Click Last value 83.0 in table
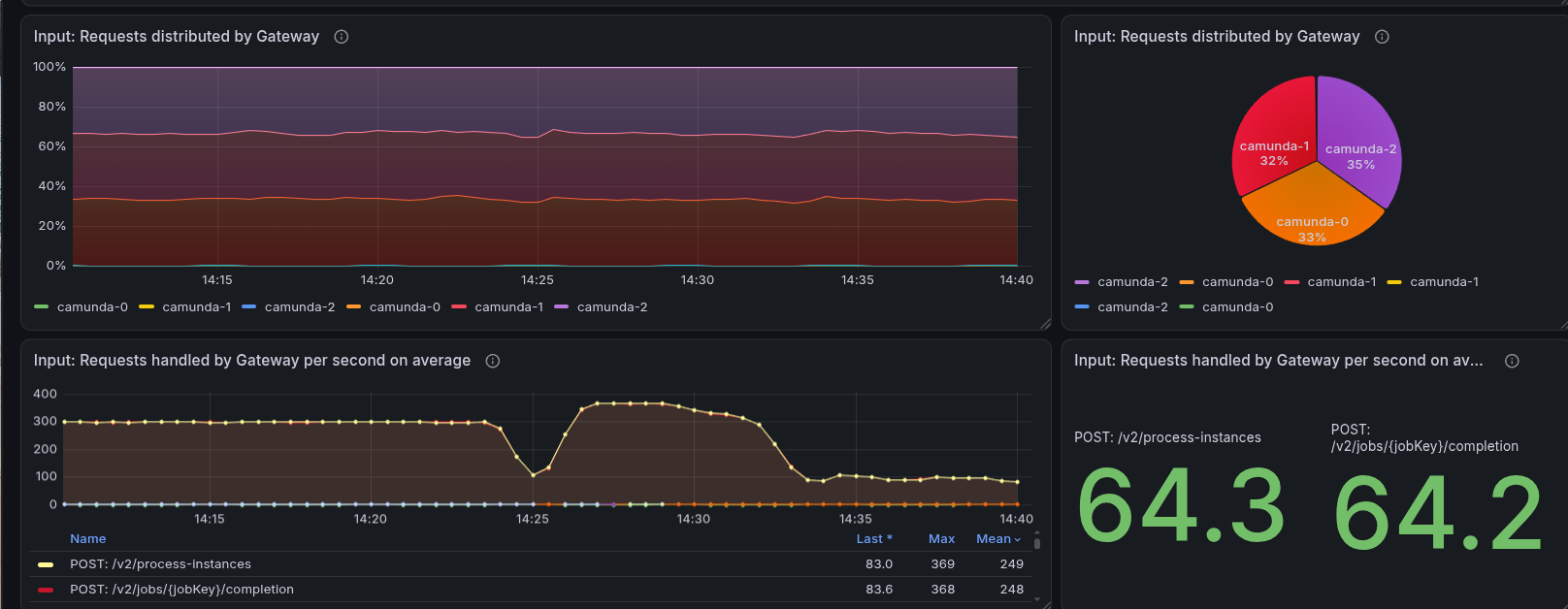Screen dimensions: 1568x609 coord(879,564)
